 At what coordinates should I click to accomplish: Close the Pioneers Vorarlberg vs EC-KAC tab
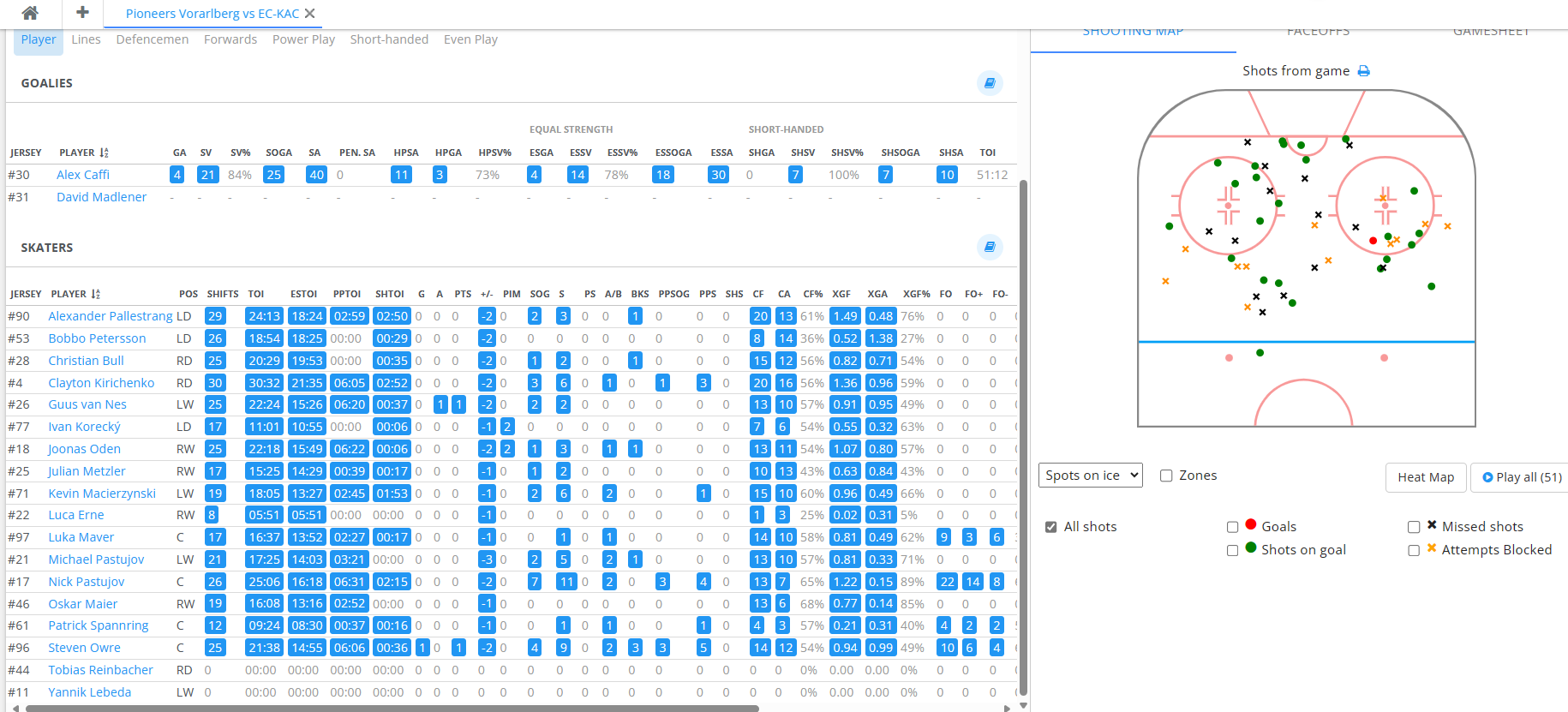(x=310, y=14)
